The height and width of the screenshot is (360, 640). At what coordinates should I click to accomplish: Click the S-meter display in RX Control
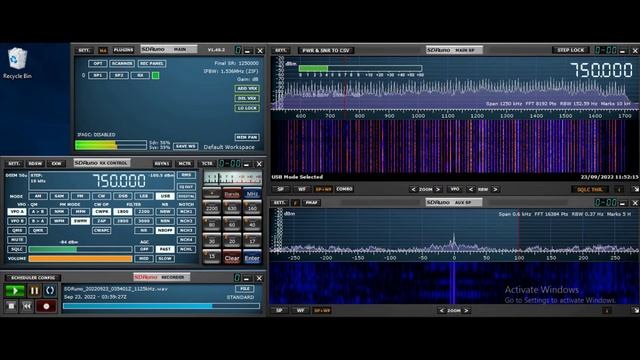(233, 178)
